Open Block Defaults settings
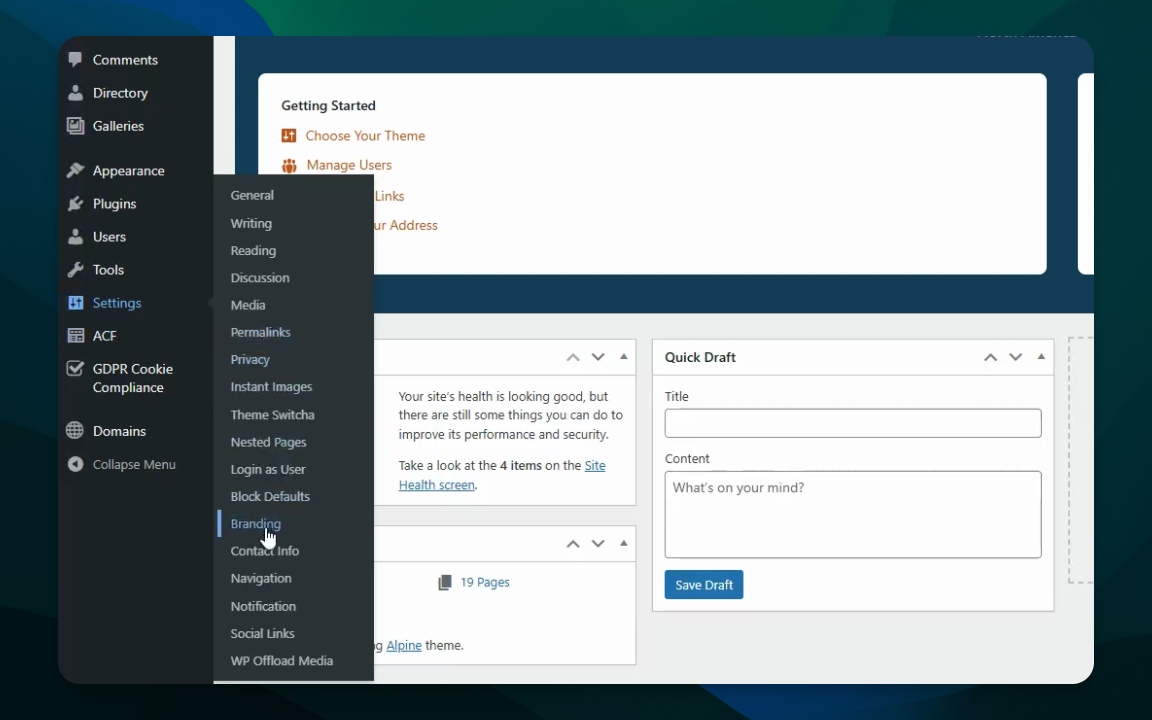 coord(270,497)
